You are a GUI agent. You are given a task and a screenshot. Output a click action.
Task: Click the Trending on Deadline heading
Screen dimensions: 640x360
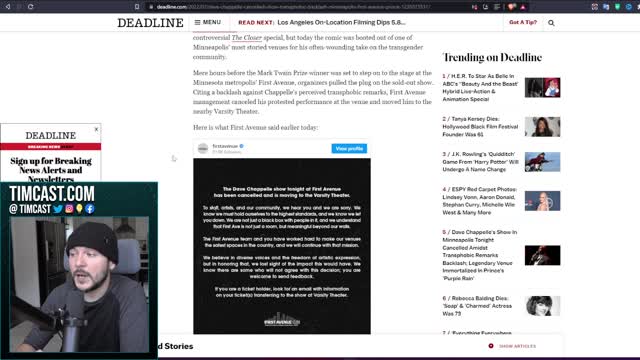click(492, 58)
